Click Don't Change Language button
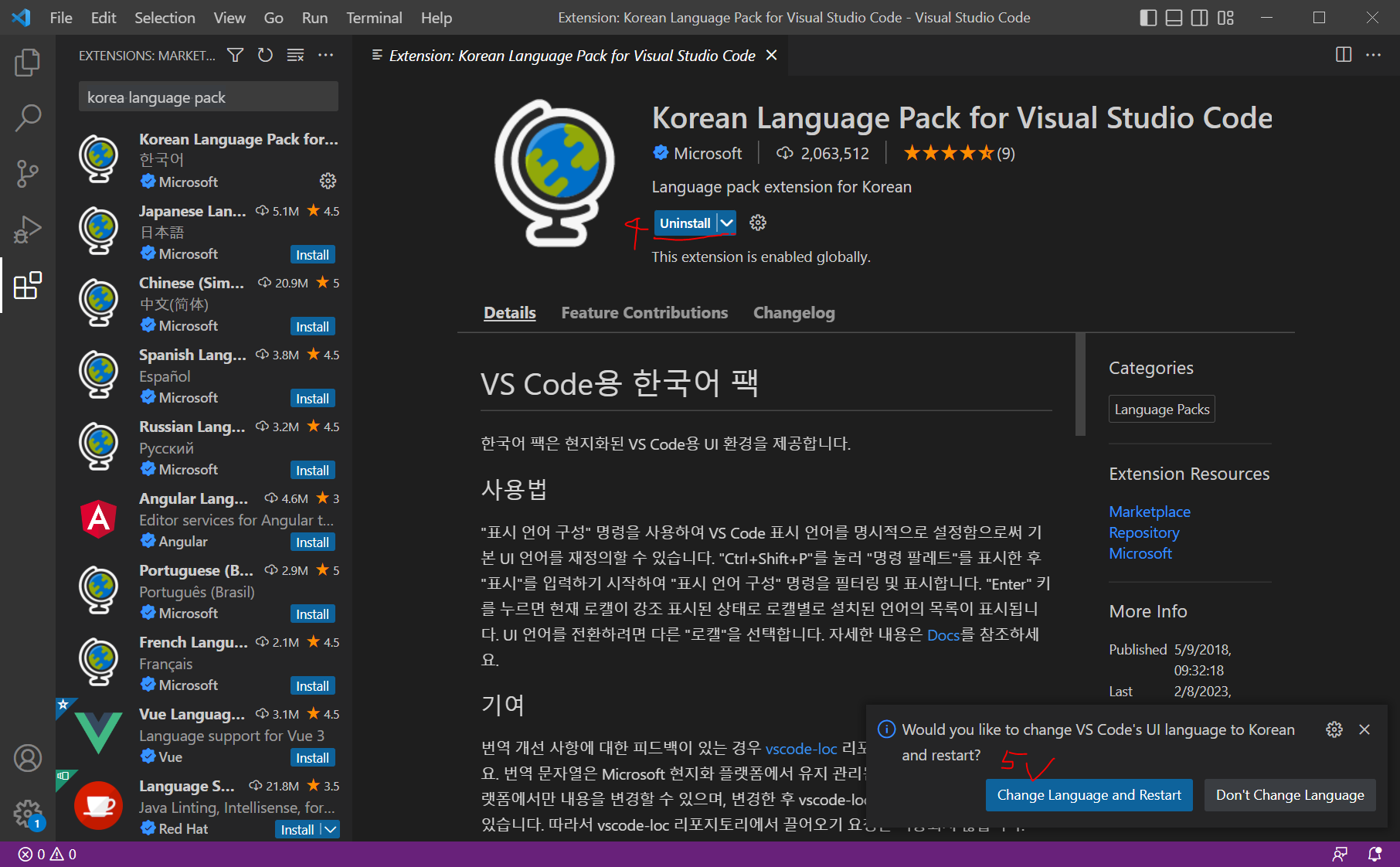 (1290, 794)
